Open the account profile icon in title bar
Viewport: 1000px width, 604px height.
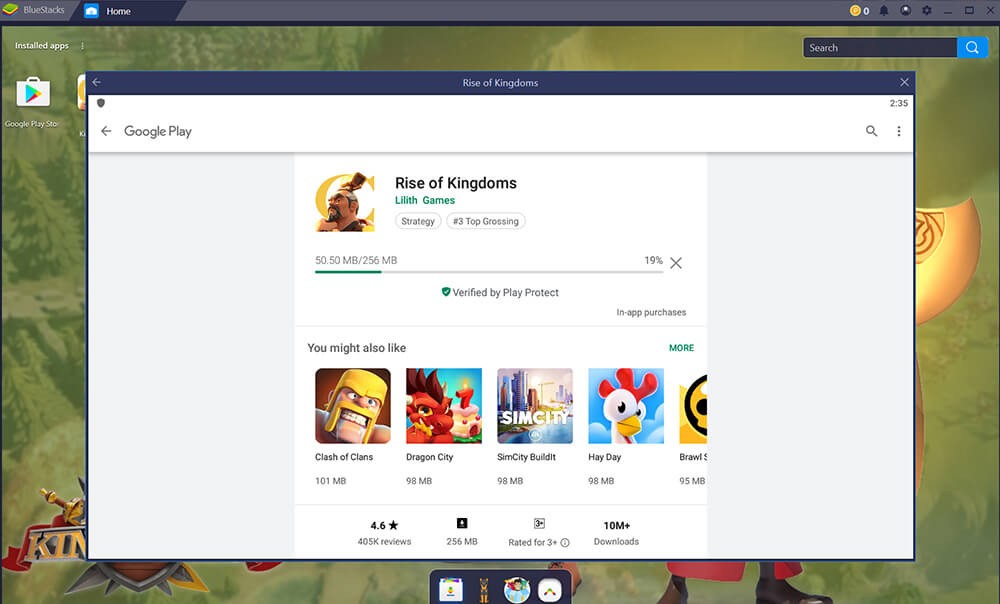click(x=905, y=11)
